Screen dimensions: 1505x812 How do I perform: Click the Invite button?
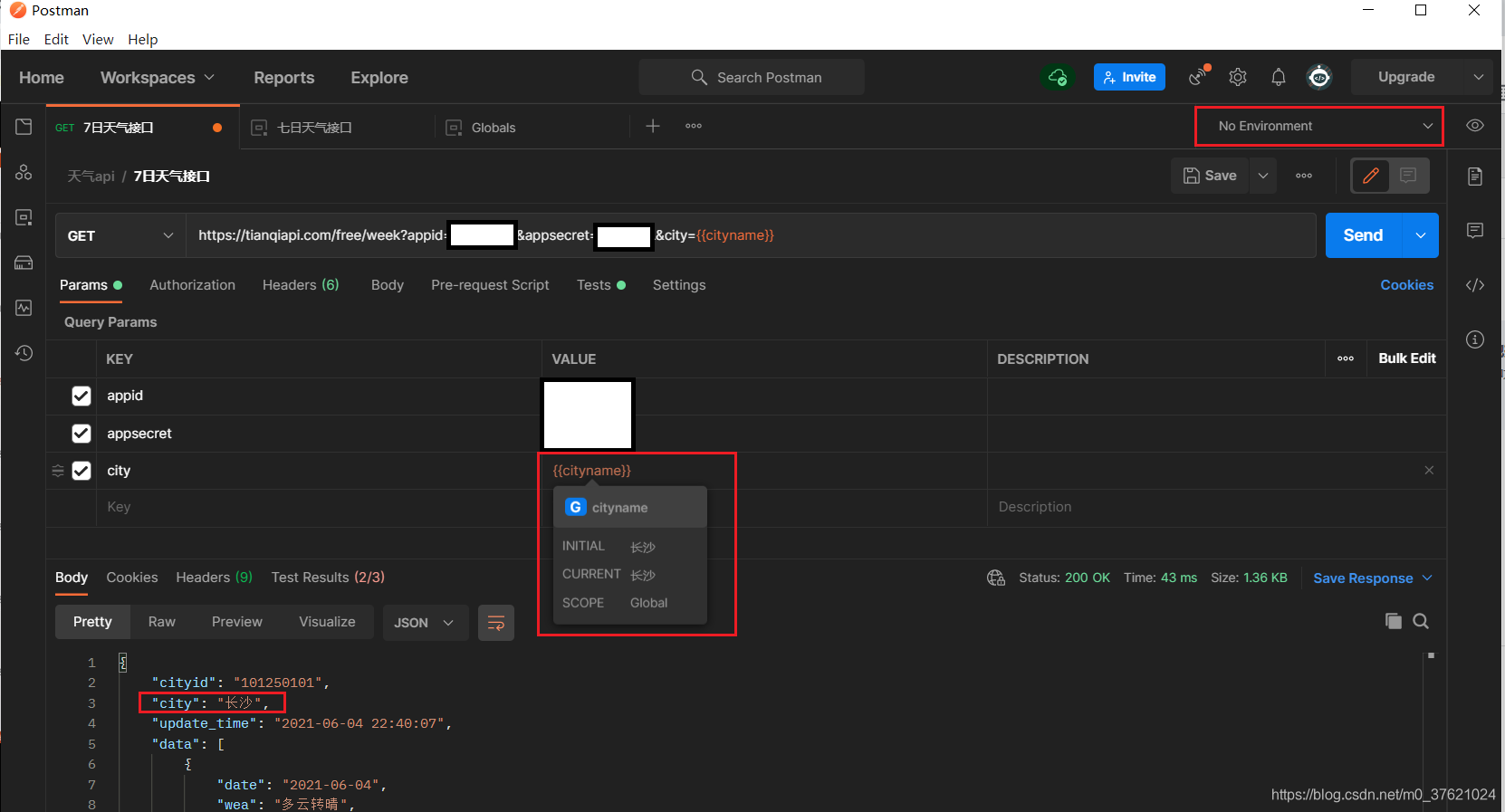pyautogui.click(x=1129, y=77)
